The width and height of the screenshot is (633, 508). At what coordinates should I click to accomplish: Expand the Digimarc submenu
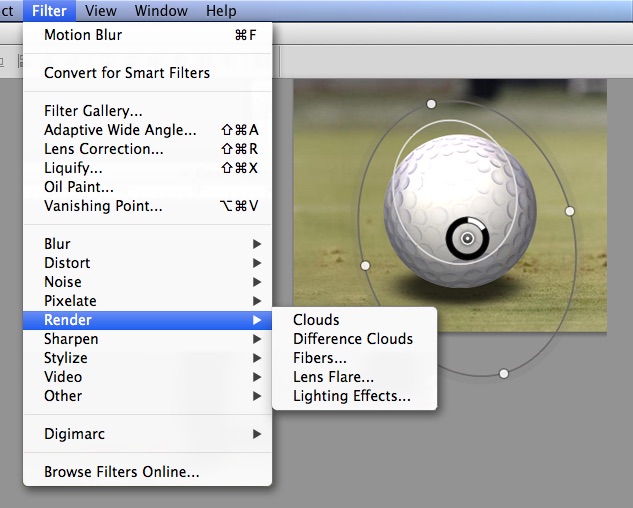coord(74,434)
